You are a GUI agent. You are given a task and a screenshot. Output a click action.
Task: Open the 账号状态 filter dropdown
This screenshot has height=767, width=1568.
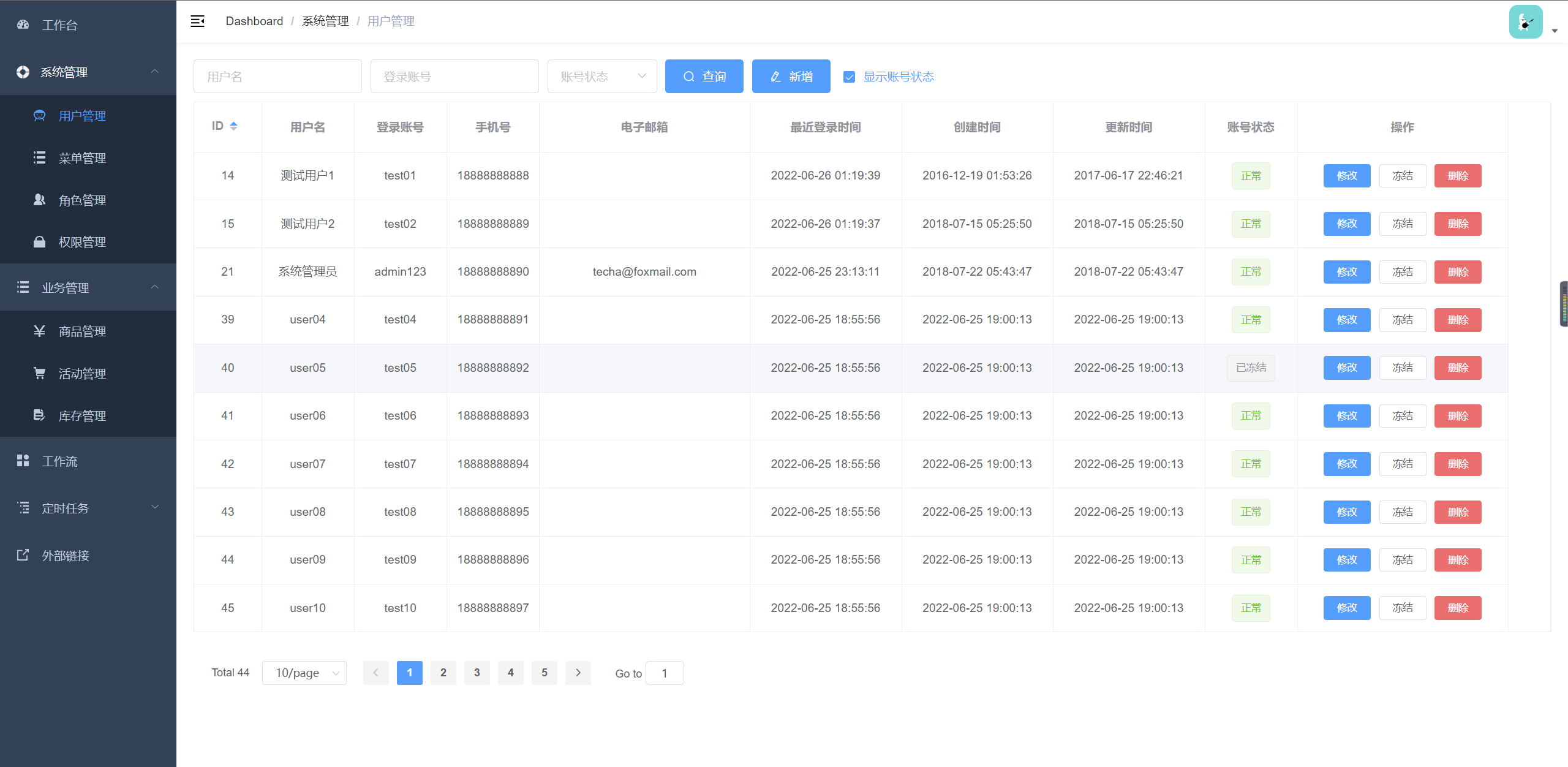pos(601,77)
